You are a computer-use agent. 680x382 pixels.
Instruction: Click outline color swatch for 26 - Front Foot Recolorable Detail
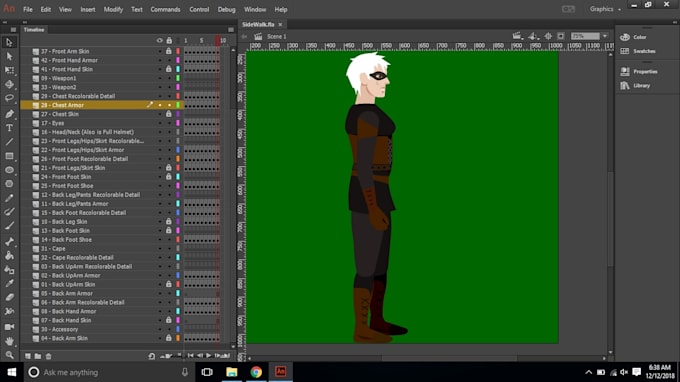coord(178,159)
